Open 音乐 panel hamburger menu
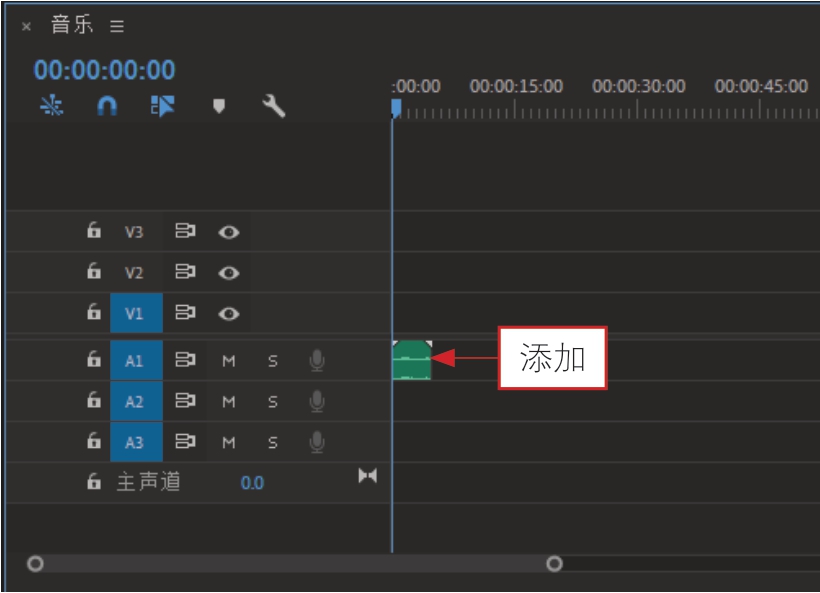820x593 pixels. click(117, 26)
